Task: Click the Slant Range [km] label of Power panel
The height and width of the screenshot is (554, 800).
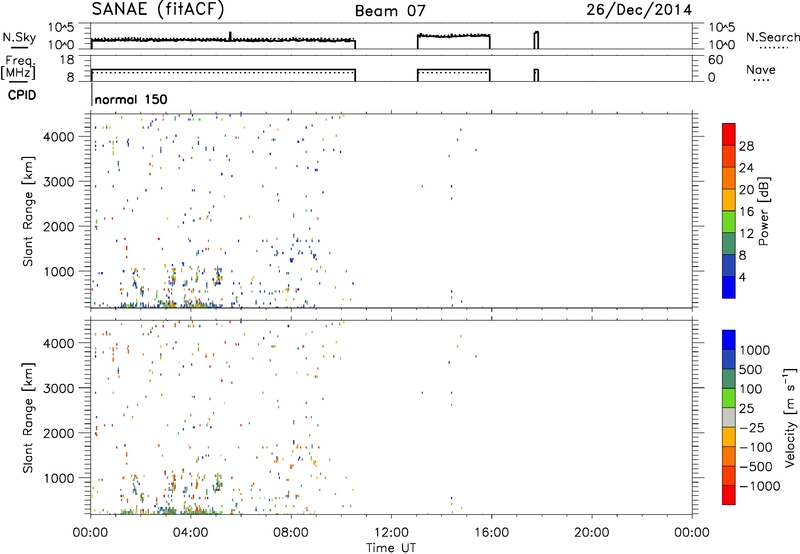Action: [x=28, y=211]
